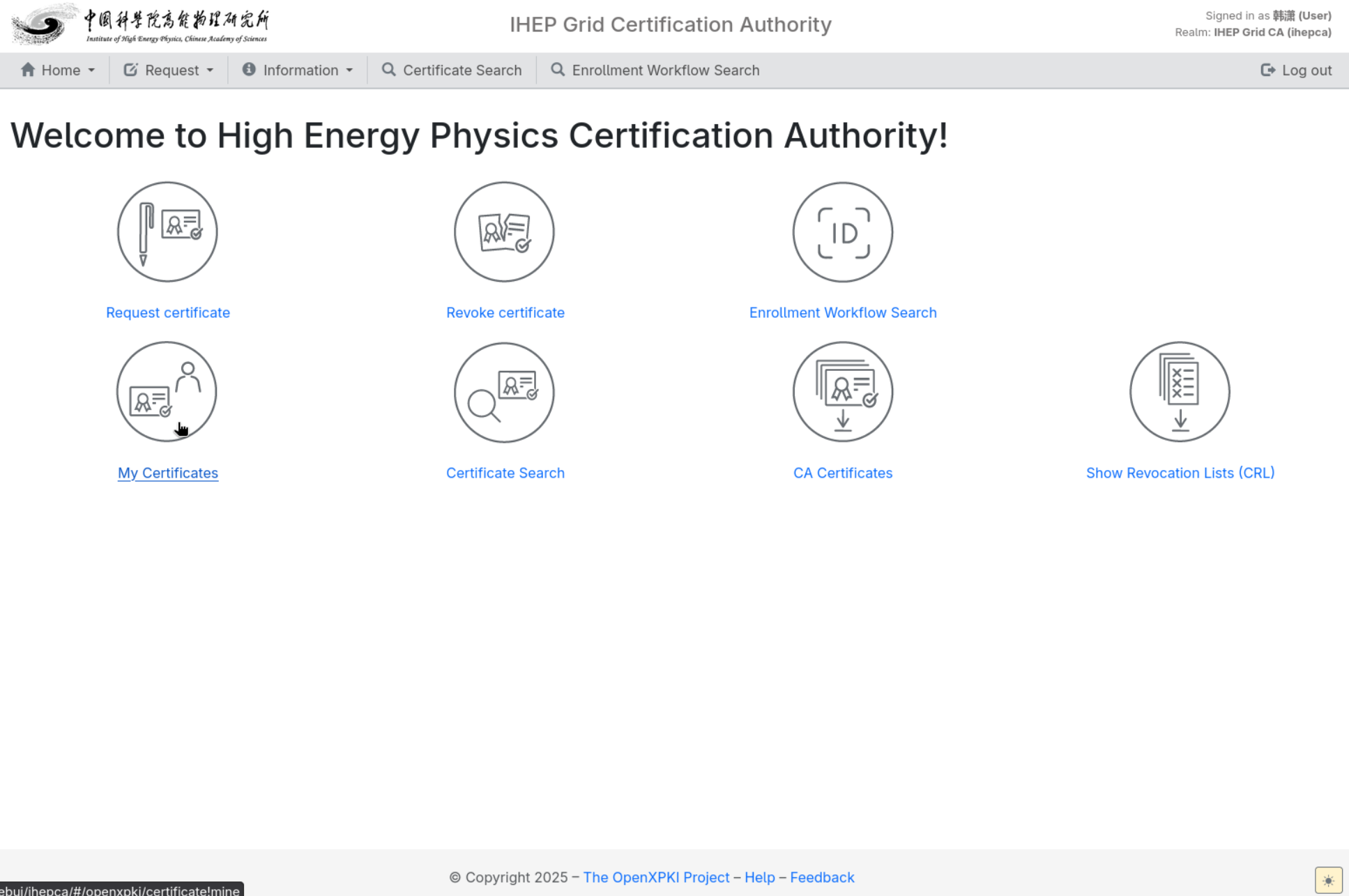Screen dimensions: 1349x896
Task: Click the Certificate Search magnifier circle icon
Action: [x=504, y=392]
